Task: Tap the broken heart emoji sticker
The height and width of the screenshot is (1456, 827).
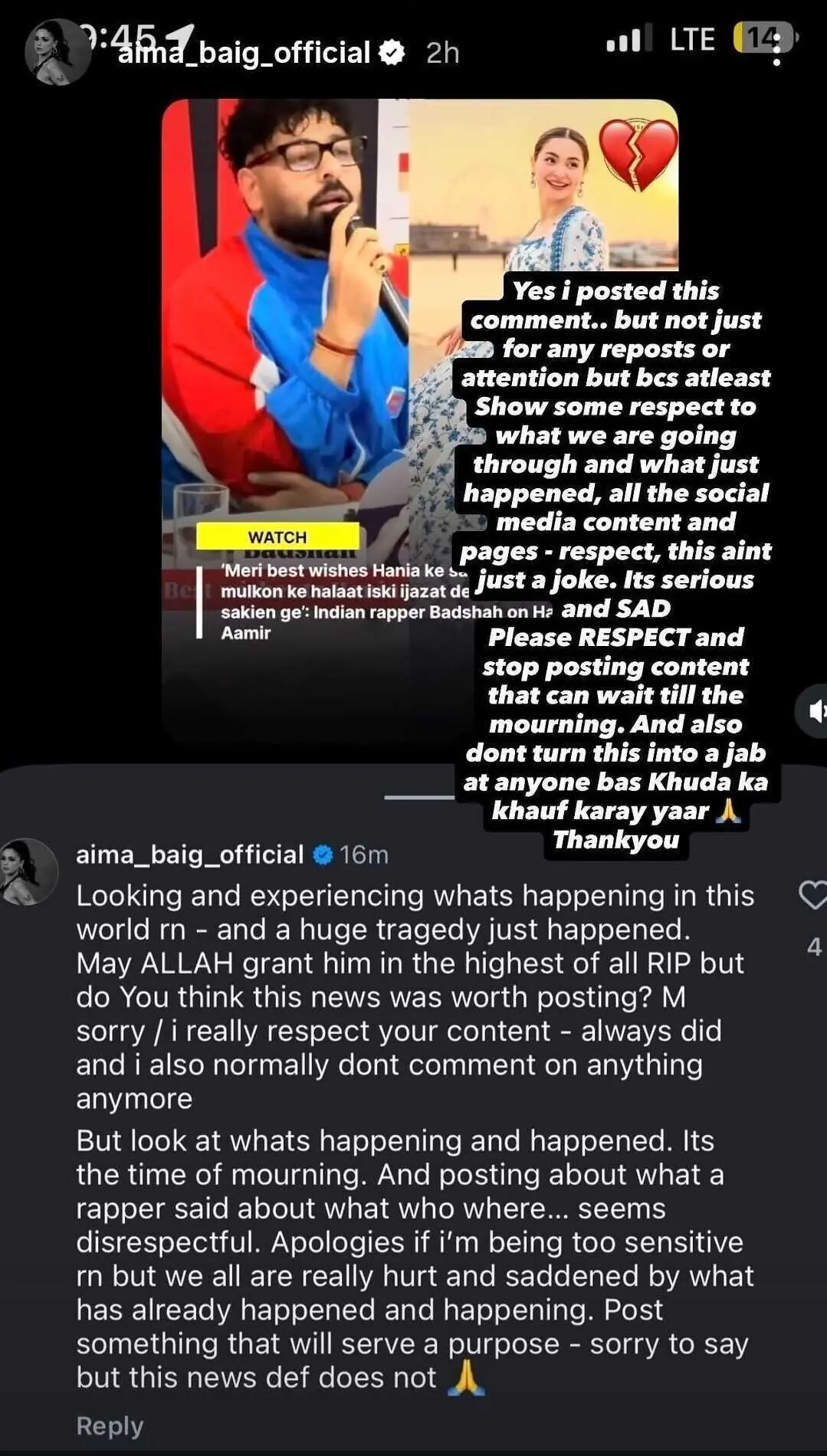Action: coord(638,153)
